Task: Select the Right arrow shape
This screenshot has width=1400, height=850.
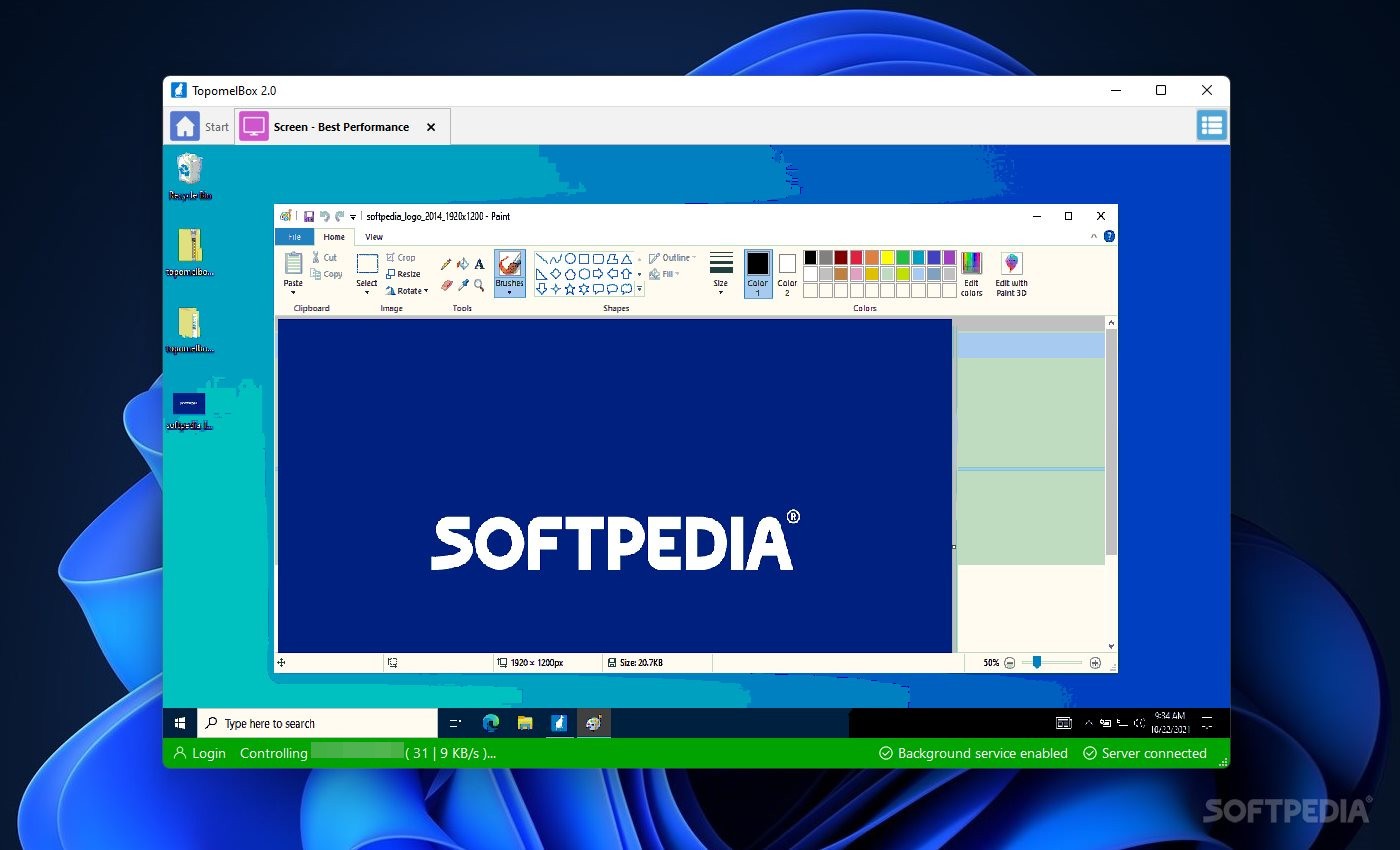Action: point(598,274)
